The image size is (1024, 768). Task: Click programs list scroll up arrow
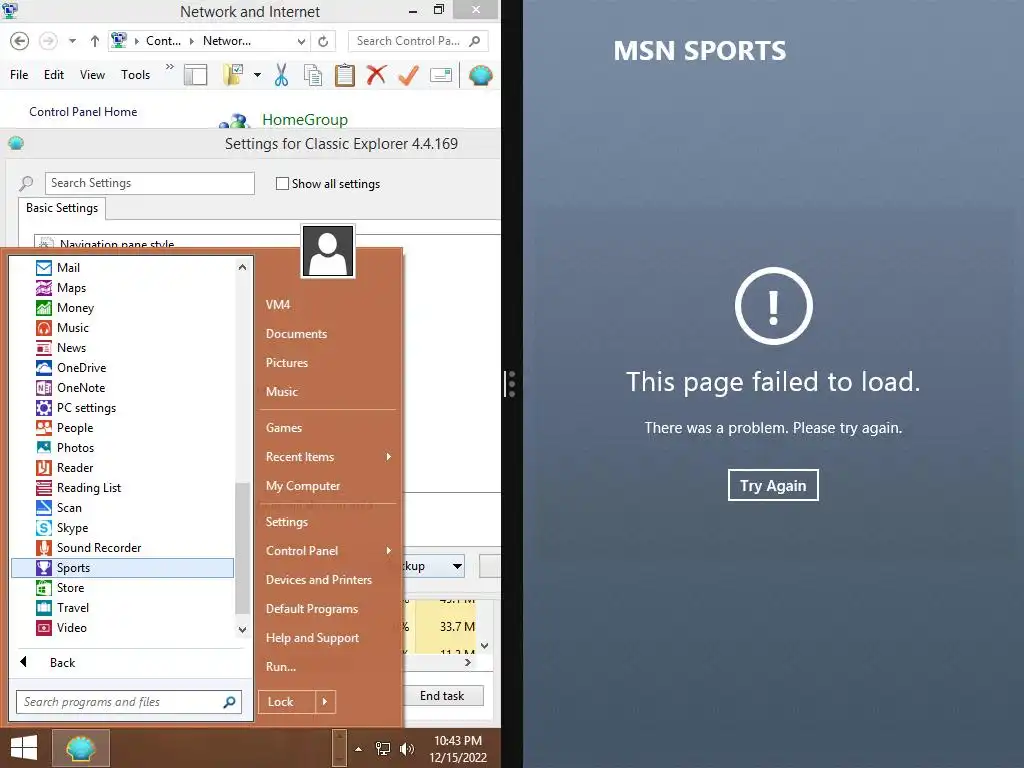242,267
